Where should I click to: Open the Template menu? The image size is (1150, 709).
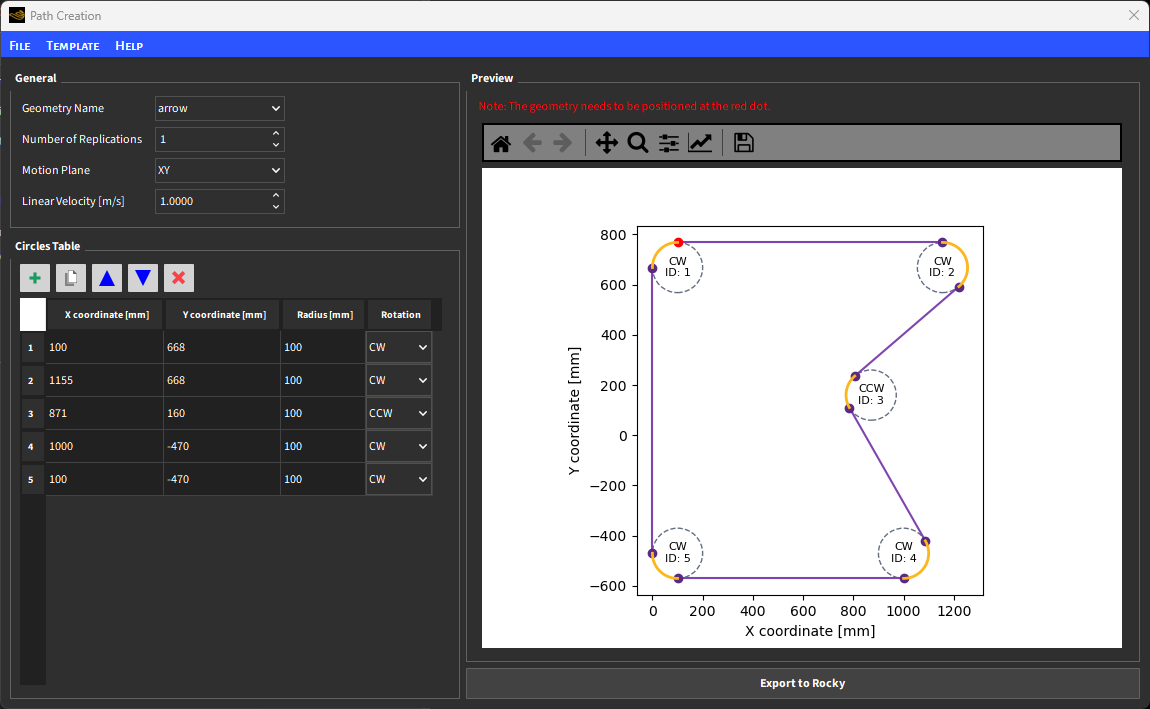(x=73, y=45)
